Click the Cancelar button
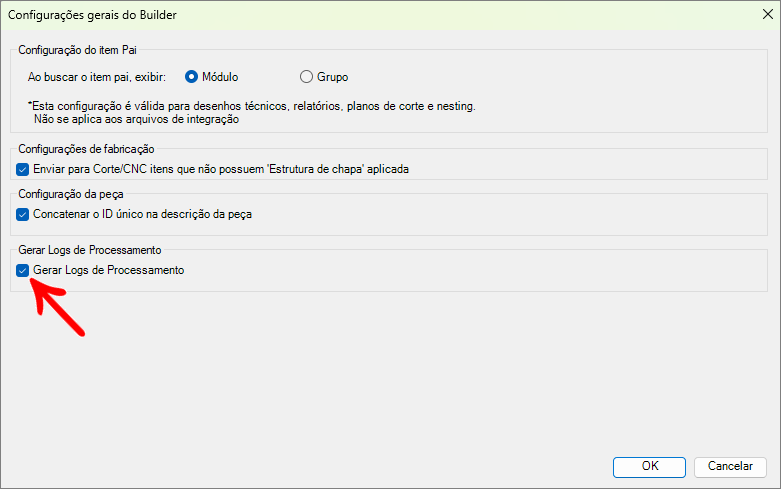 730,467
